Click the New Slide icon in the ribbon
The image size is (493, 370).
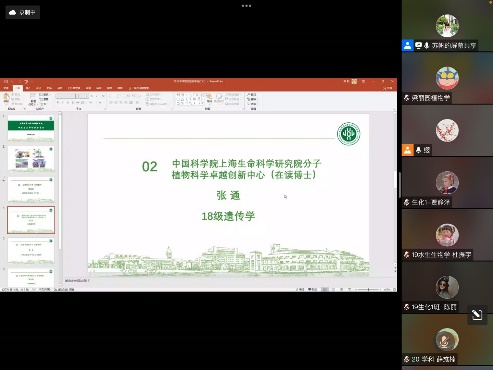(x=33, y=99)
